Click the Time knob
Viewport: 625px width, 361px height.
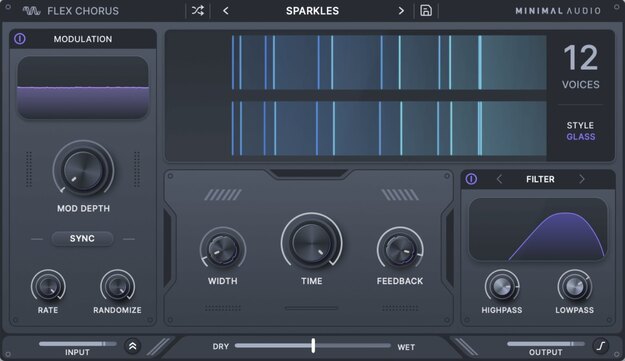click(x=312, y=242)
